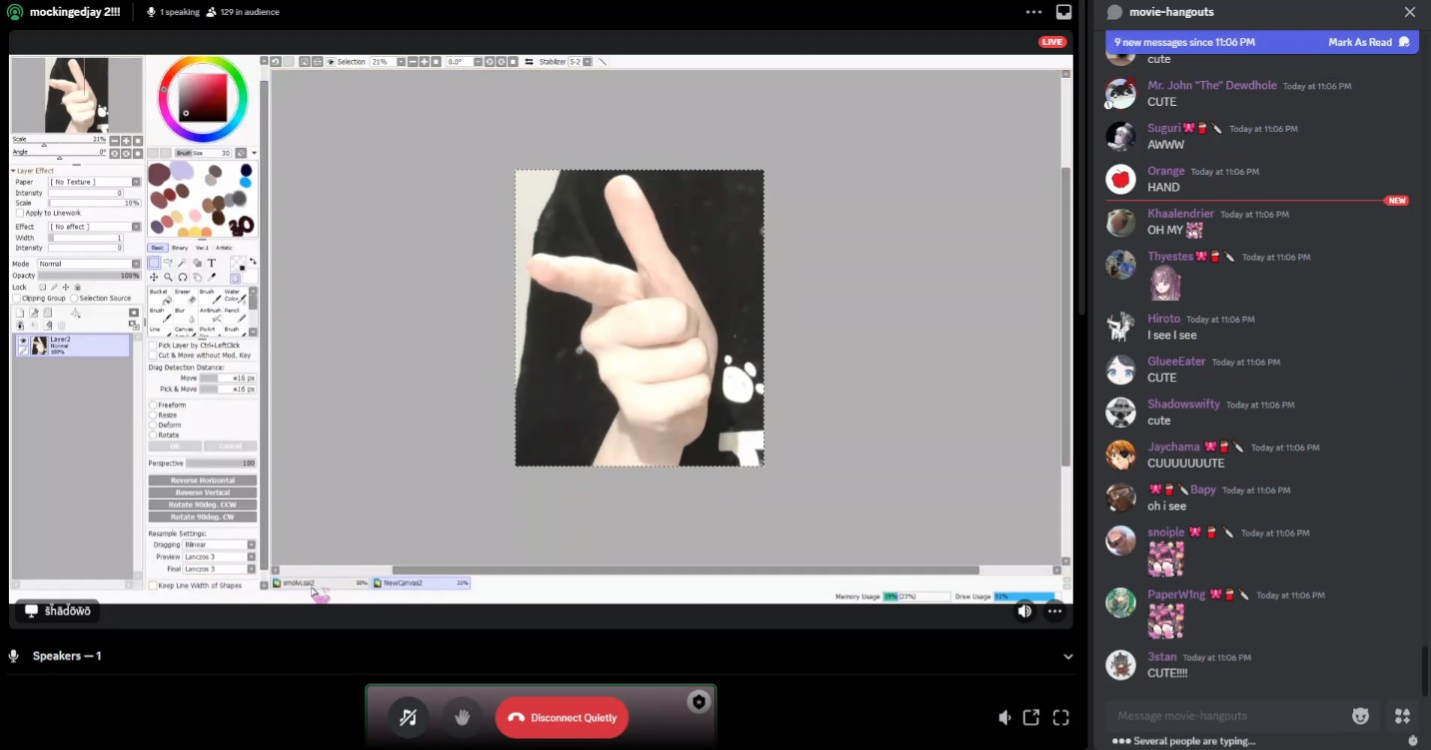This screenshot has height=750, width=1431.
Task: Toggle the crossed-out music note button
Action: click(408, 717)
